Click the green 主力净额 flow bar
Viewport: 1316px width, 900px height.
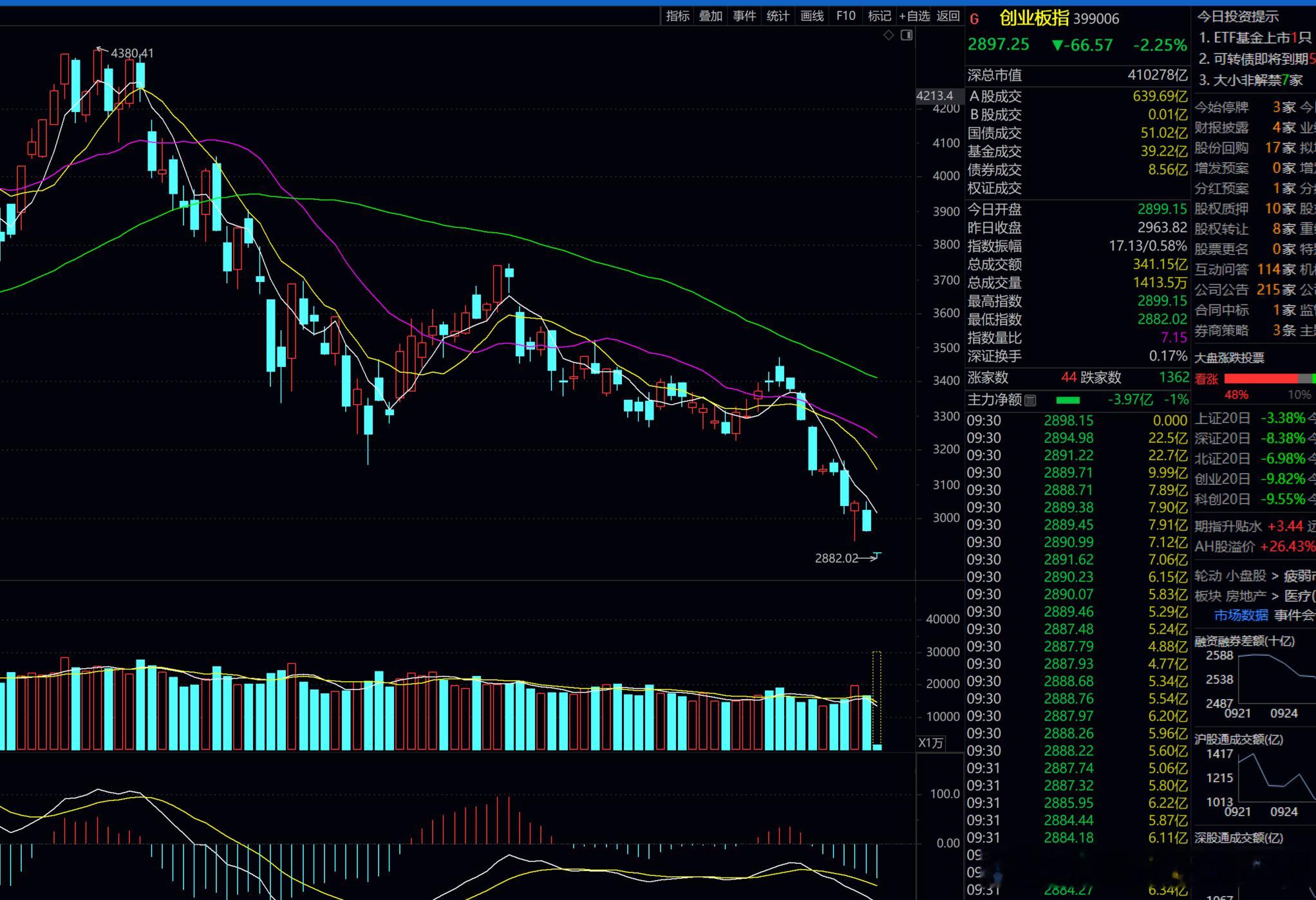tap(1068, 400)
